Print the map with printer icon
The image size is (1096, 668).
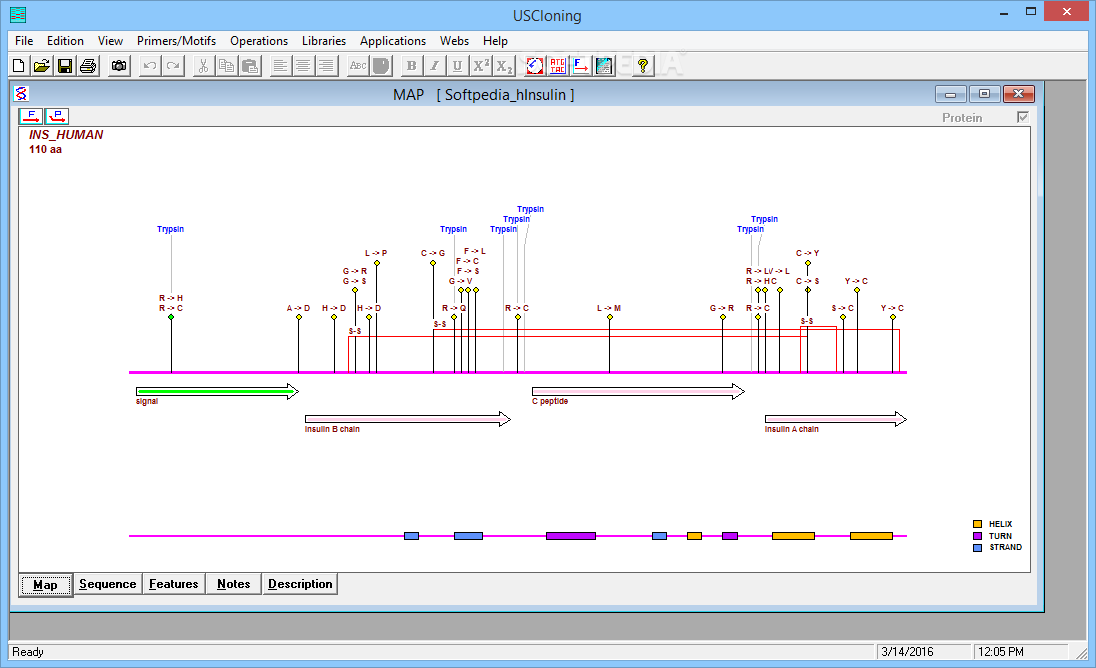[x=88, y=66]
